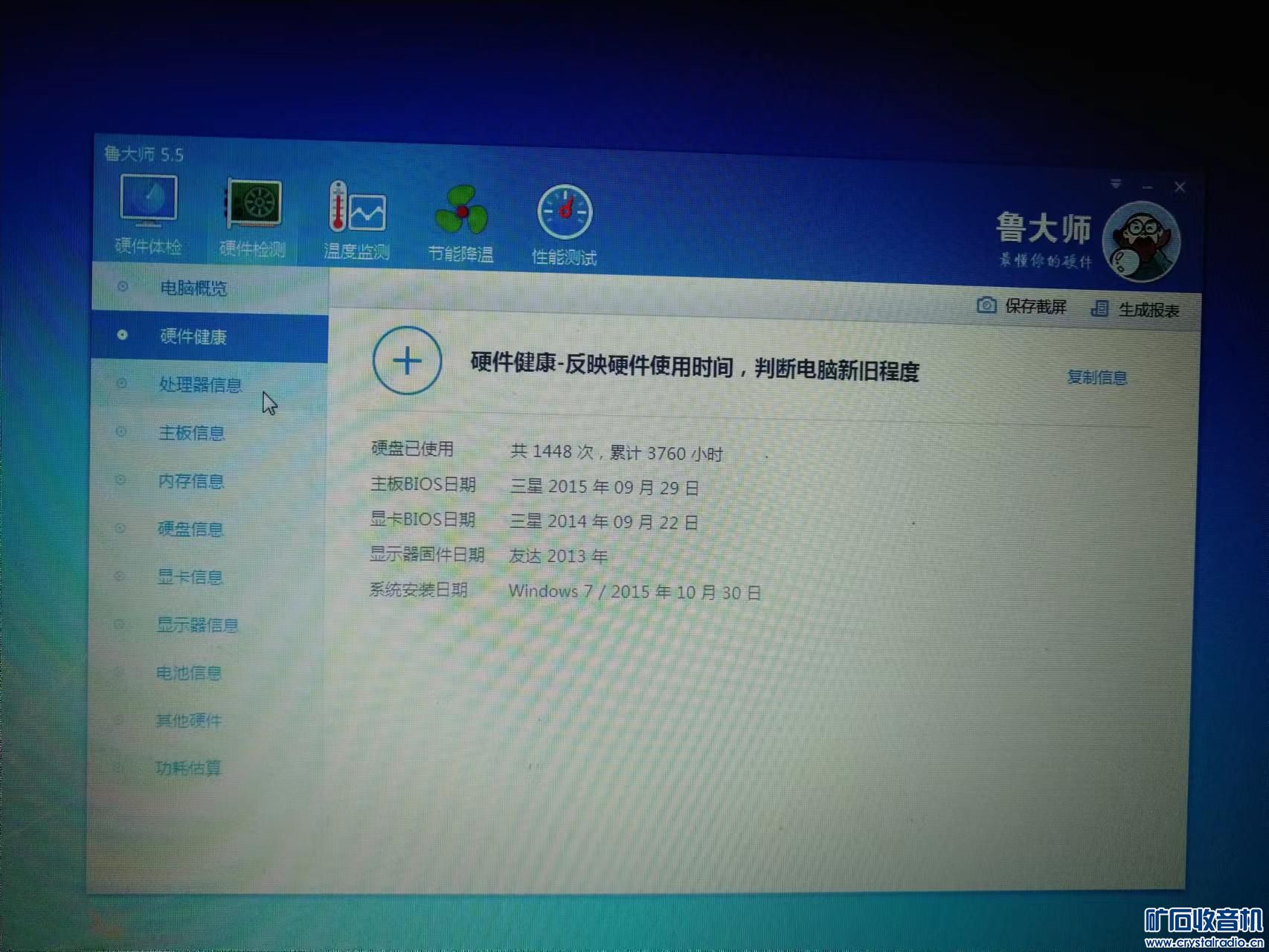Click the 主板BIOS日期 label

click(423, 484)
